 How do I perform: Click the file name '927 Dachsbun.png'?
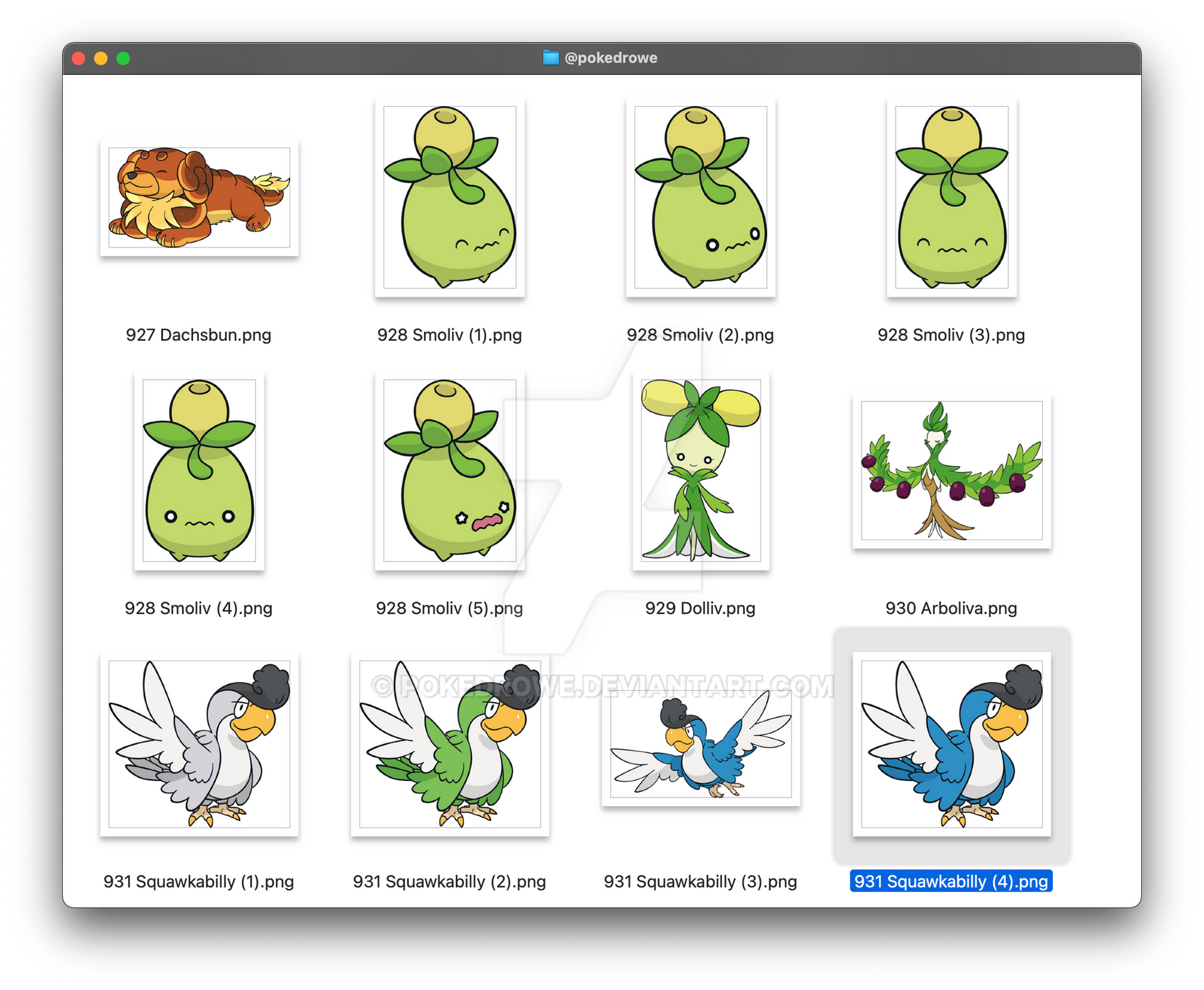(199, 334)
